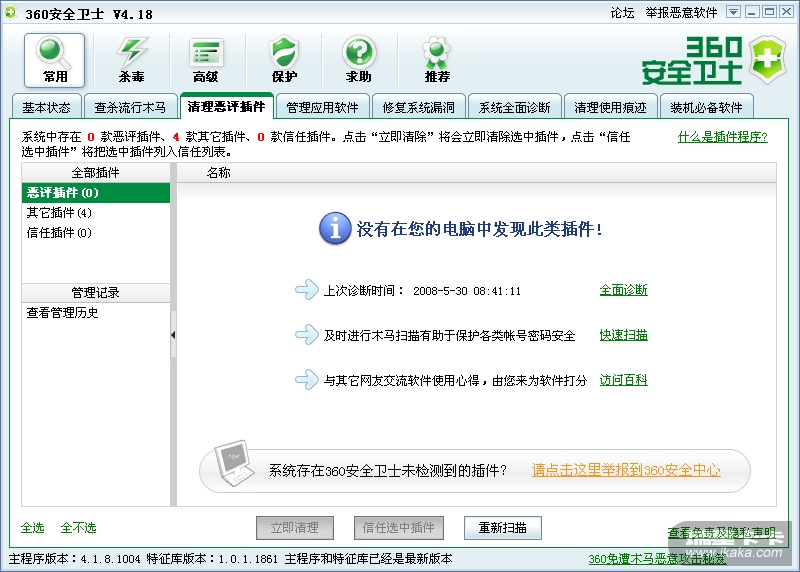
Task: Click arrow icon beside 上次诊断时间
Action: pyautogui.click(x=307, y=290)
